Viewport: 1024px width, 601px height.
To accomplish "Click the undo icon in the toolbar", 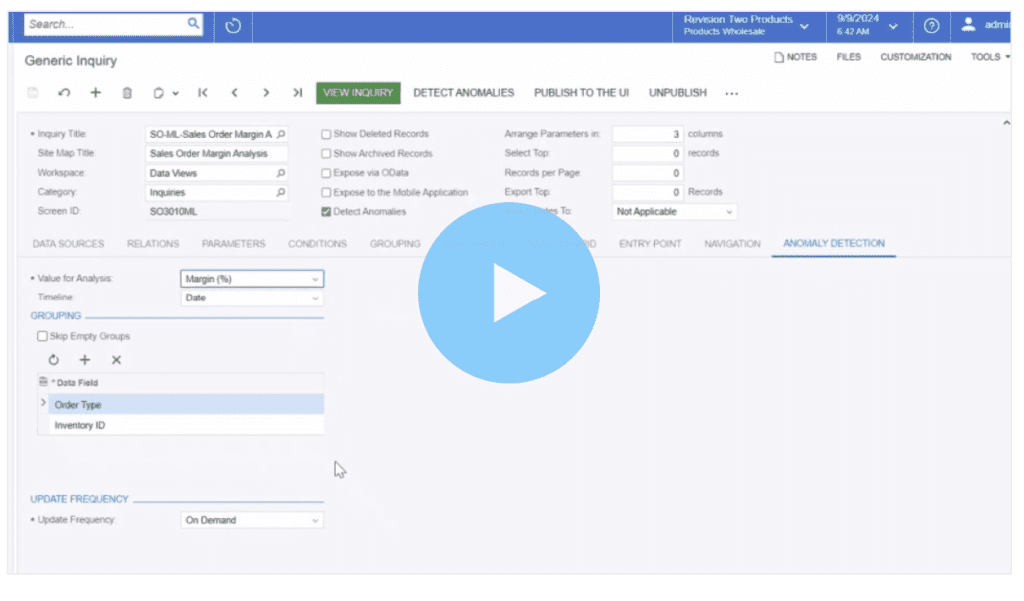I will tap(64, 93).
